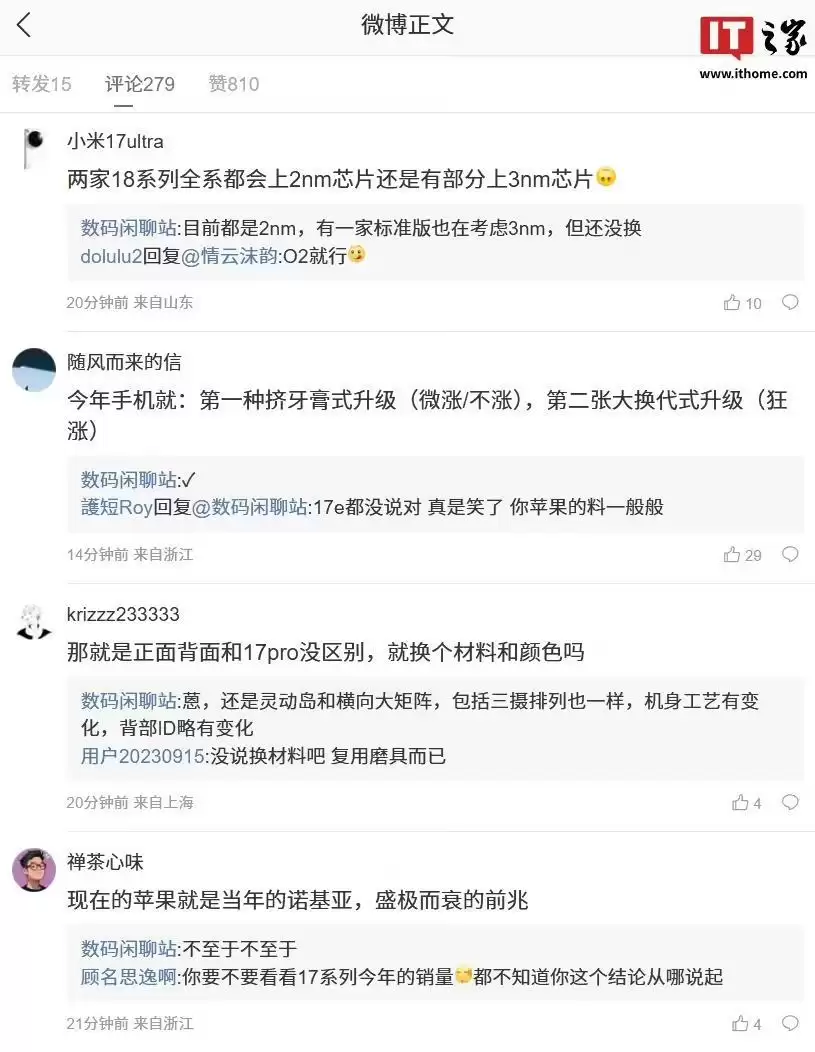This screenshot has width=815, height=1052.
Task: Open replies via the comment bubble on 小米17ultra's post
Action: (790, 302)
